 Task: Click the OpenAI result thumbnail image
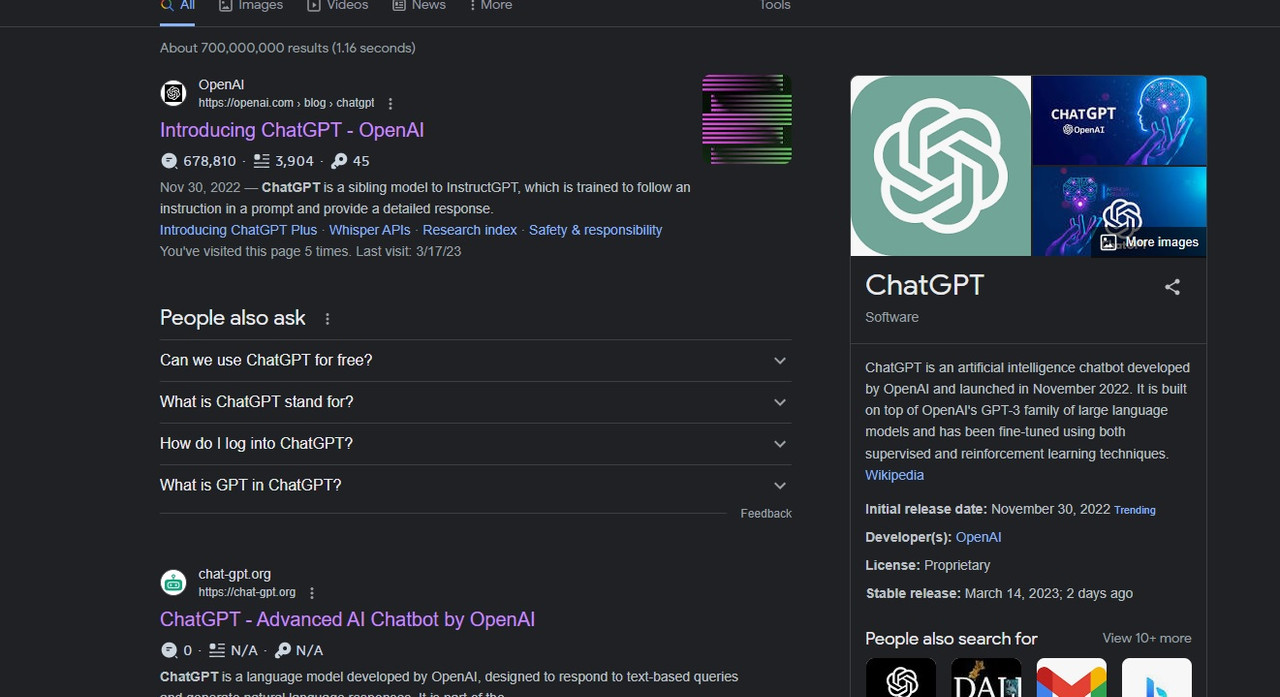747,119
